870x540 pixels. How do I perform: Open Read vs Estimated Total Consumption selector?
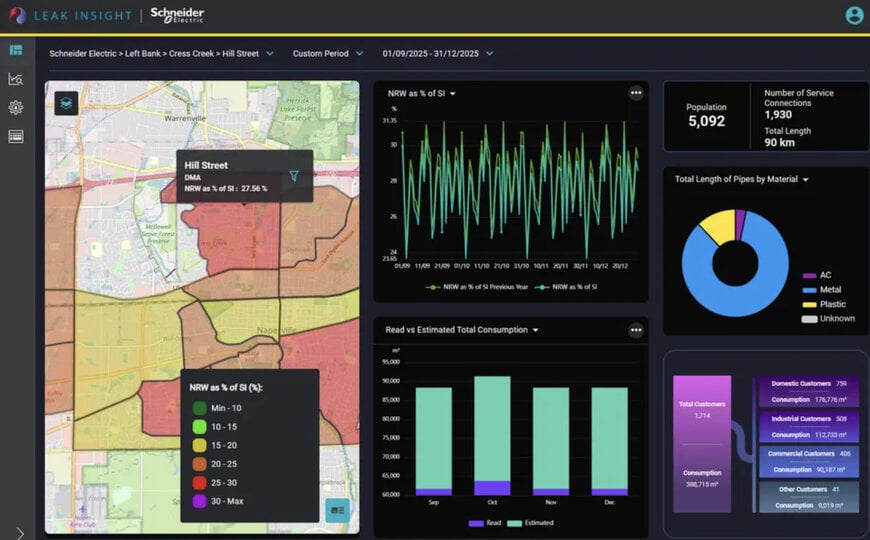(462, 330)
